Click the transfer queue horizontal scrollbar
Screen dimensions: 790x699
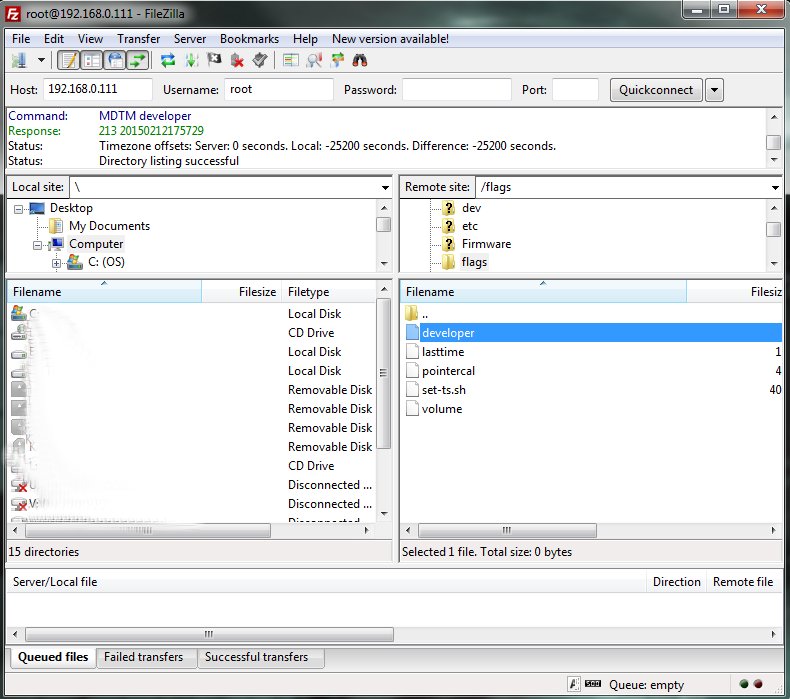tap(208, 634)
